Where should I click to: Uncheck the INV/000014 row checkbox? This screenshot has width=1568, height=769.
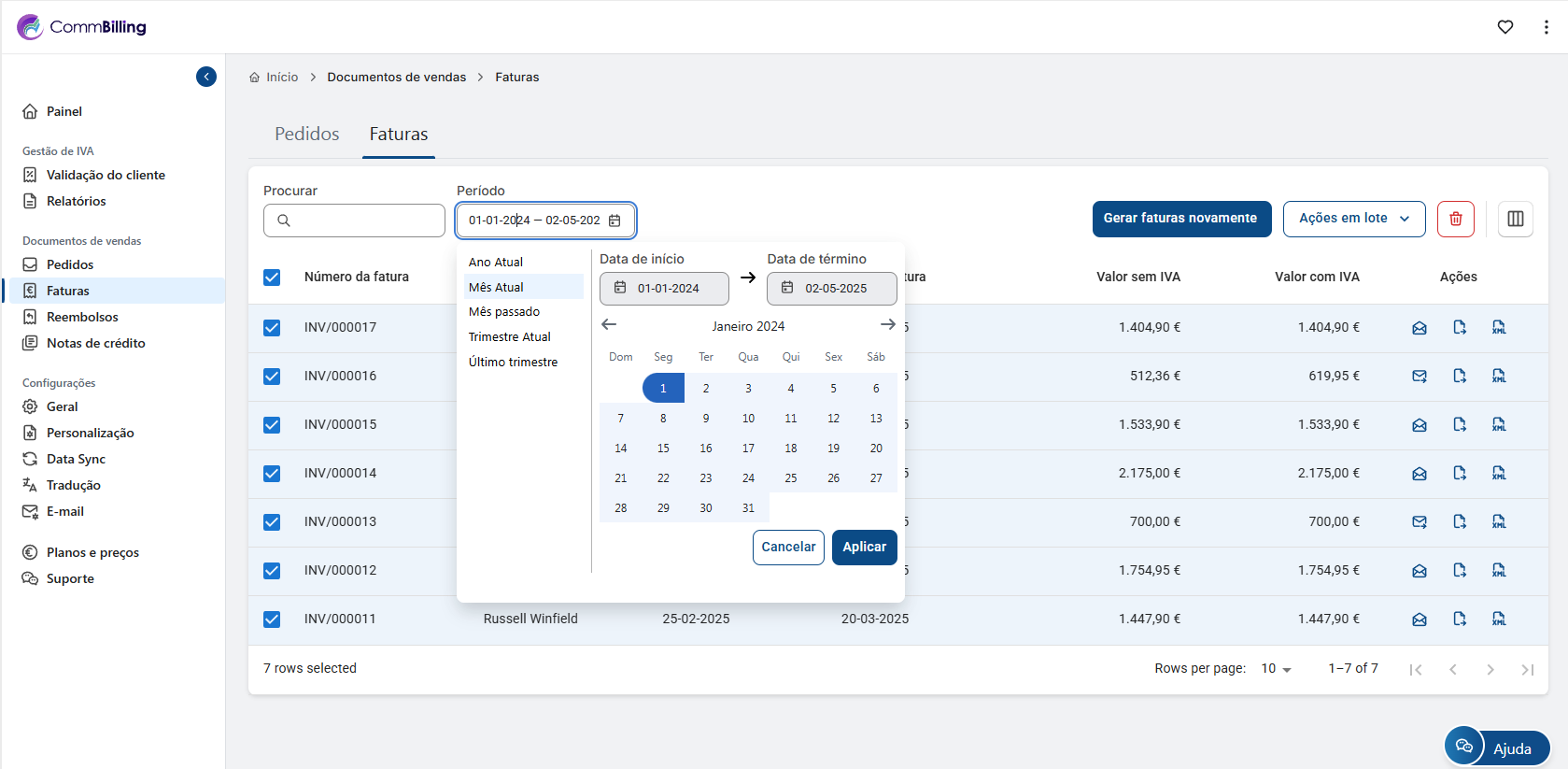(272, 474)
